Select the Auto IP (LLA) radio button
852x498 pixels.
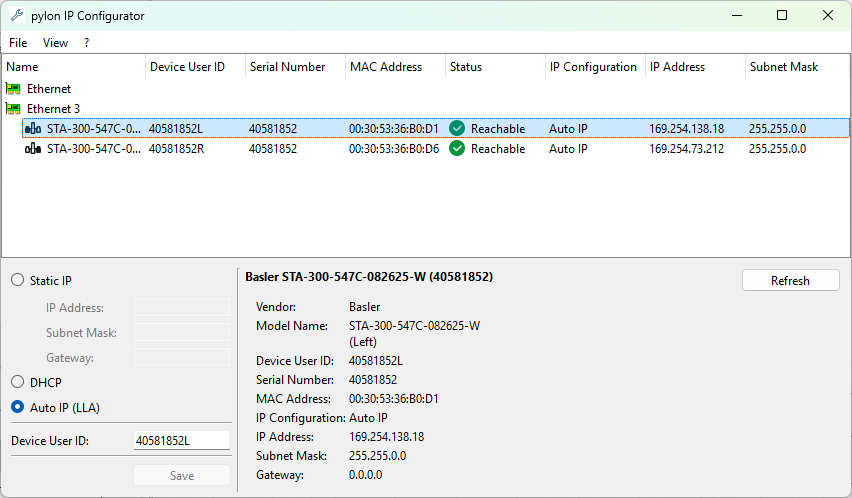[17, 407]
